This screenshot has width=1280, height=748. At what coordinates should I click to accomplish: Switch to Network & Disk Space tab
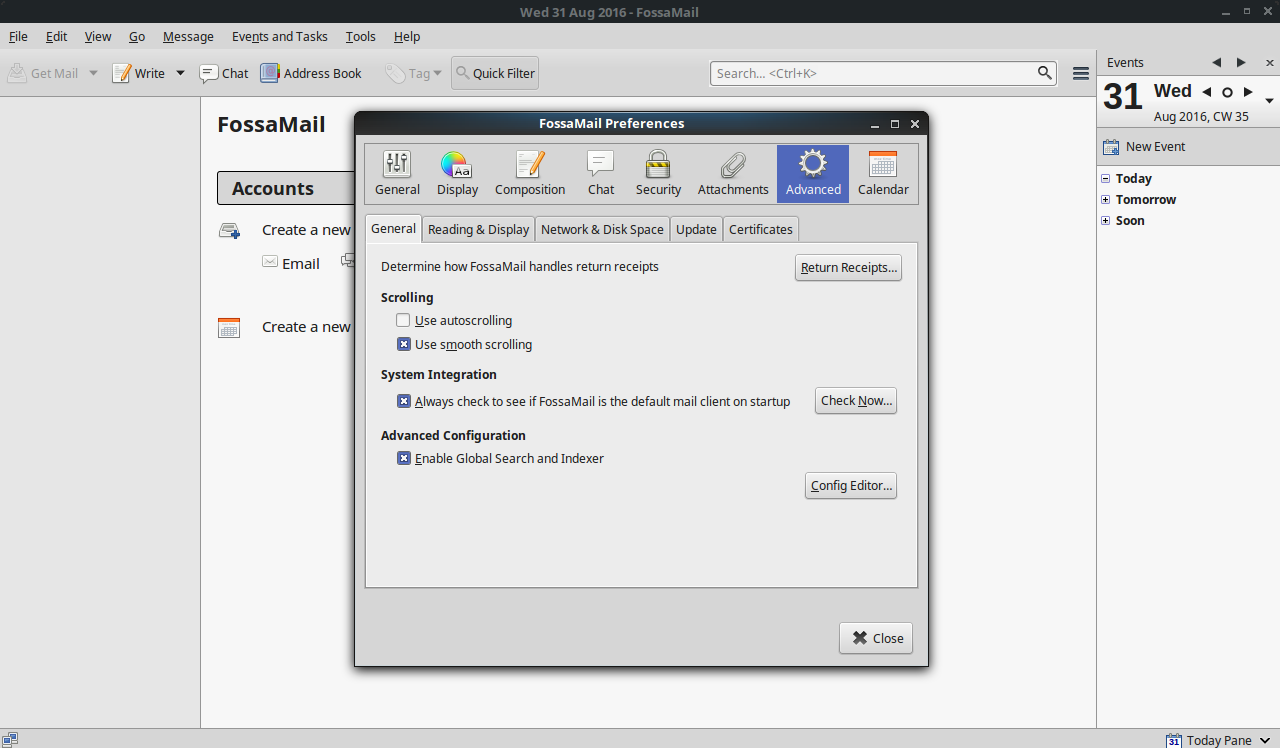point(602,229)
